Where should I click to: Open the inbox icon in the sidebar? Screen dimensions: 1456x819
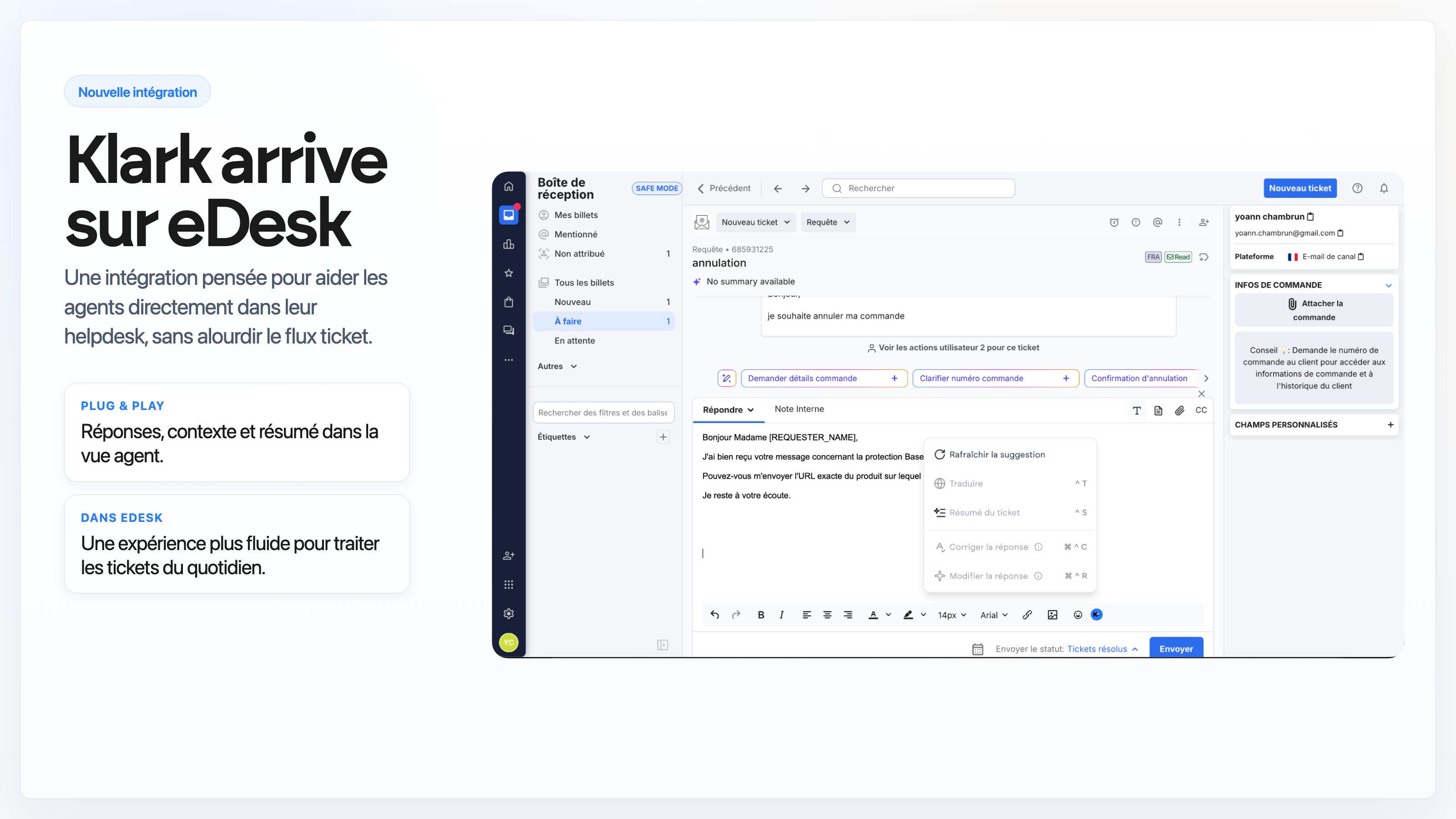click(508, 214)
